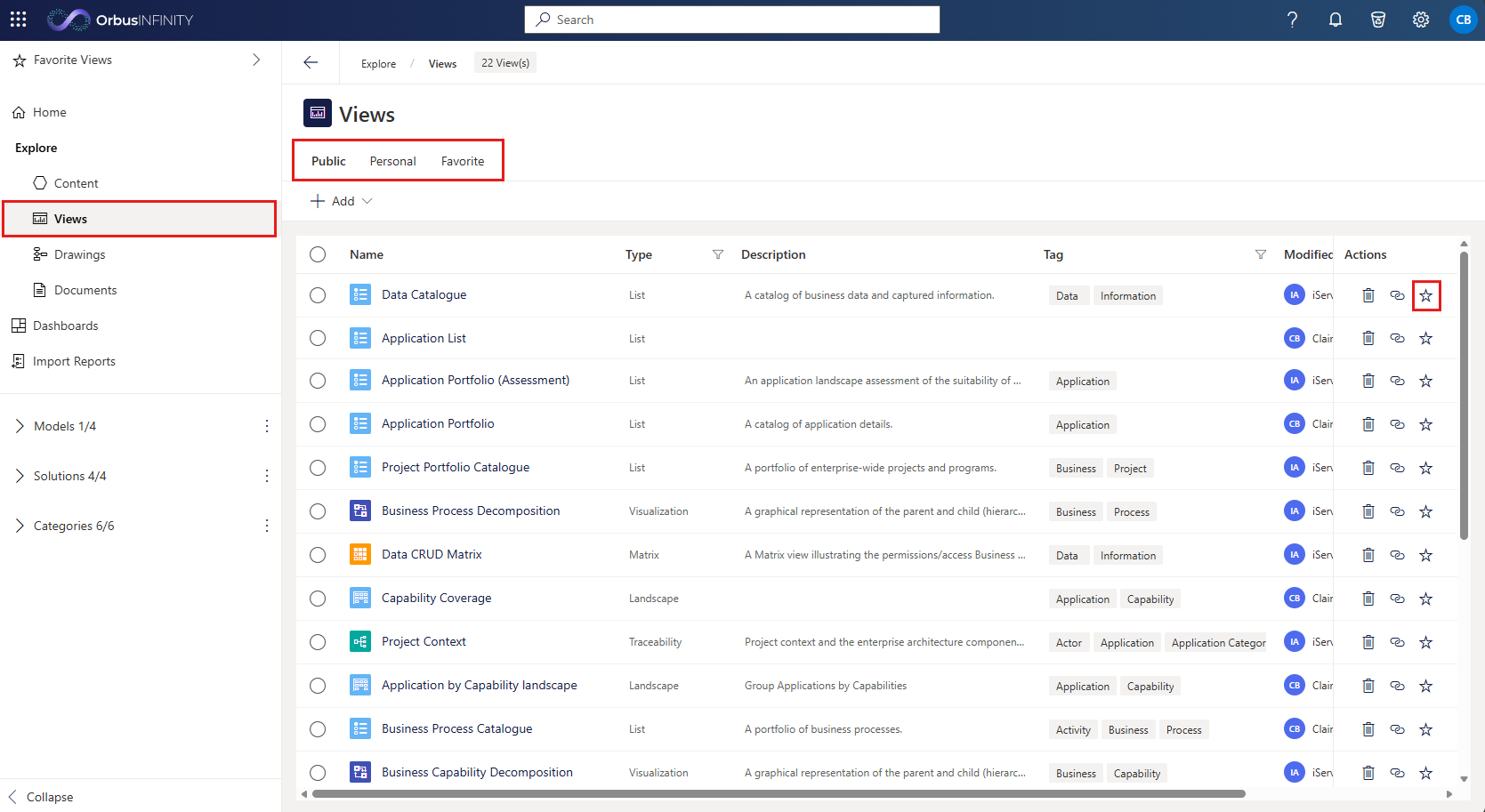Select the Capability Coverage row checkbox

(x=318, y=599)
